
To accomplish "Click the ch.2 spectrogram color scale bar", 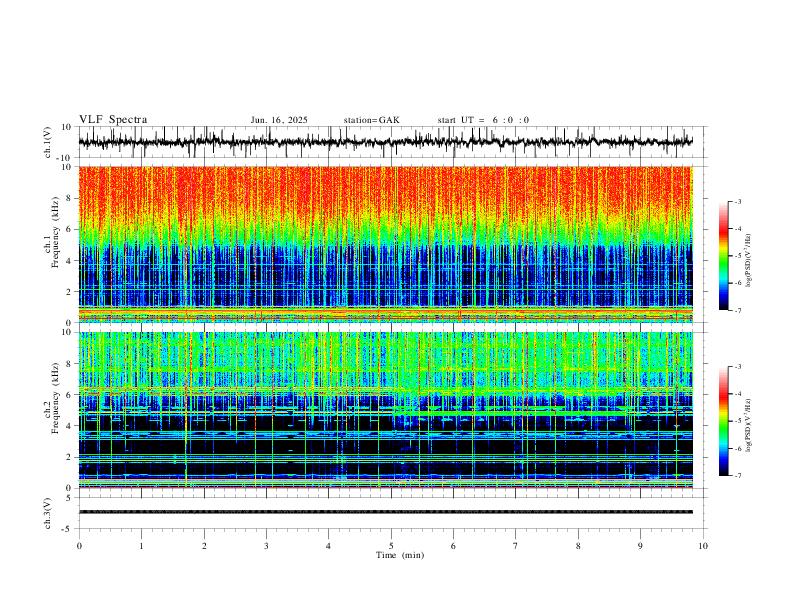I will point(723,421).
